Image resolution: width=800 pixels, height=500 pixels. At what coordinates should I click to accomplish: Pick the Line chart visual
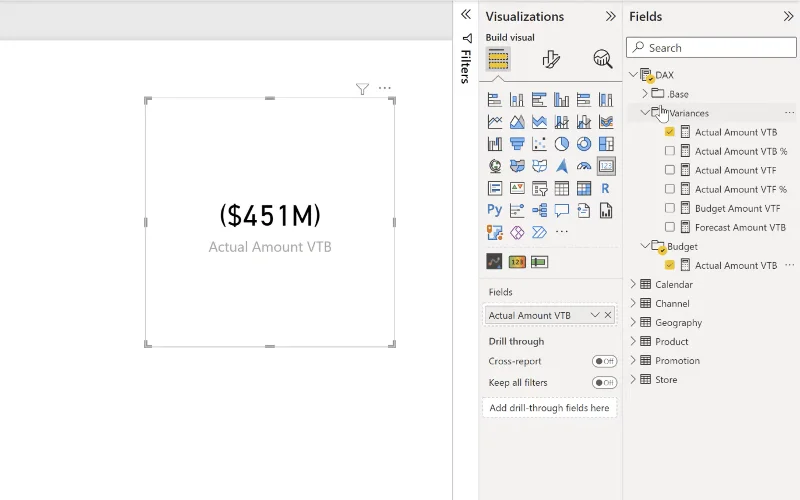pos(494,122)
